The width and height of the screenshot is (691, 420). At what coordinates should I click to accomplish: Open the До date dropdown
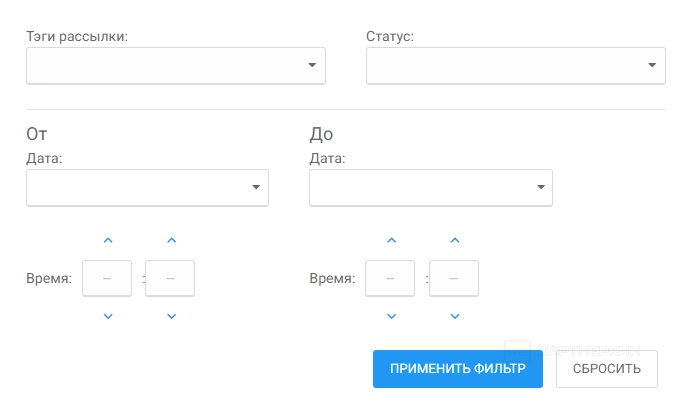(431, 187)
